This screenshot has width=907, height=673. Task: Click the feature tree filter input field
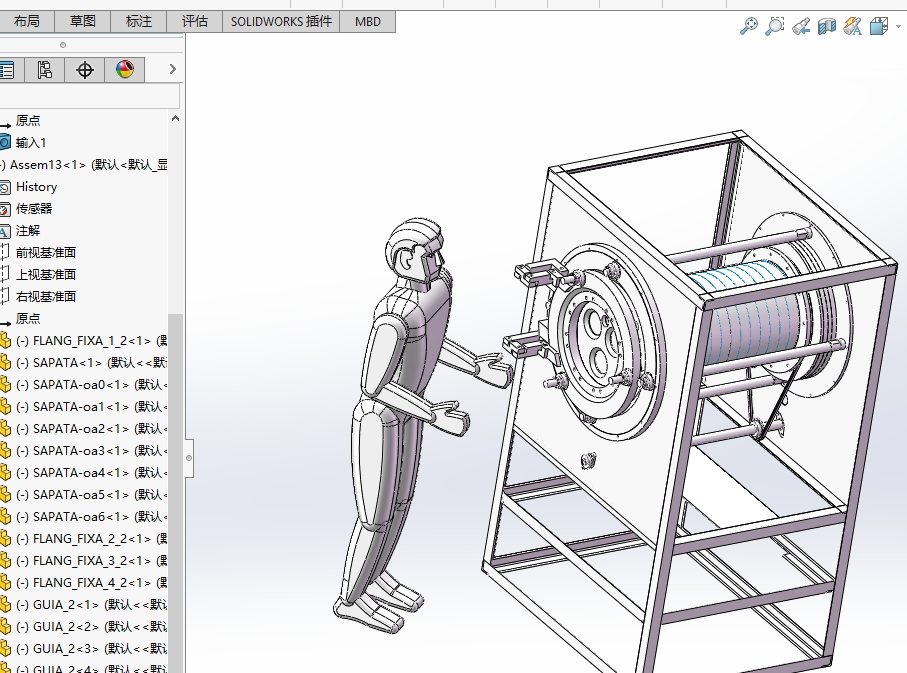(x=88, y=97)
